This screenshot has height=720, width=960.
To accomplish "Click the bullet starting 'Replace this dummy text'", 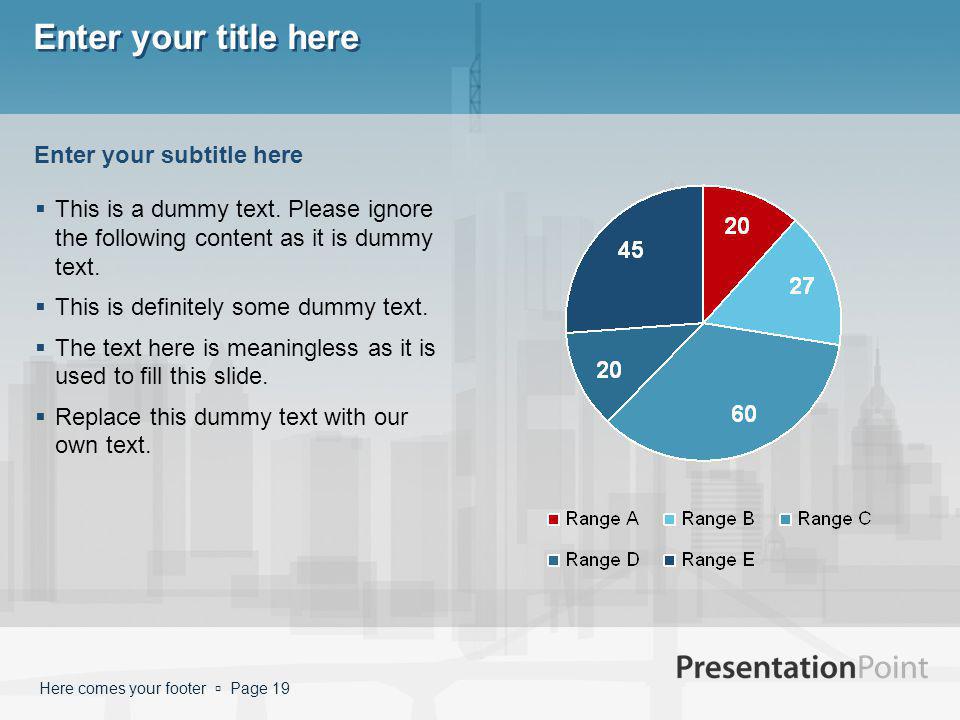I will [x=231, y=431].
